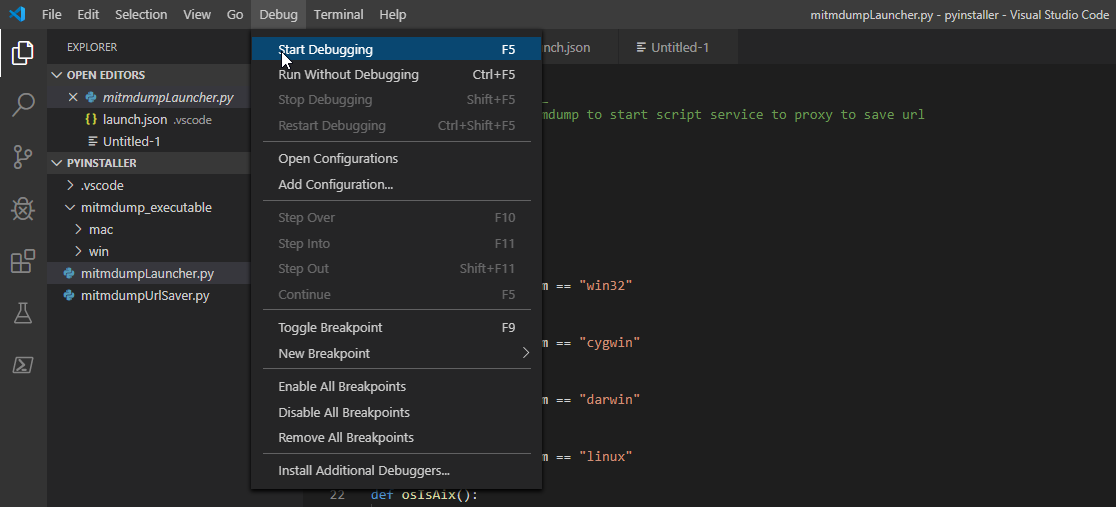Open the Terminal menu

click(x=338, y=14)
